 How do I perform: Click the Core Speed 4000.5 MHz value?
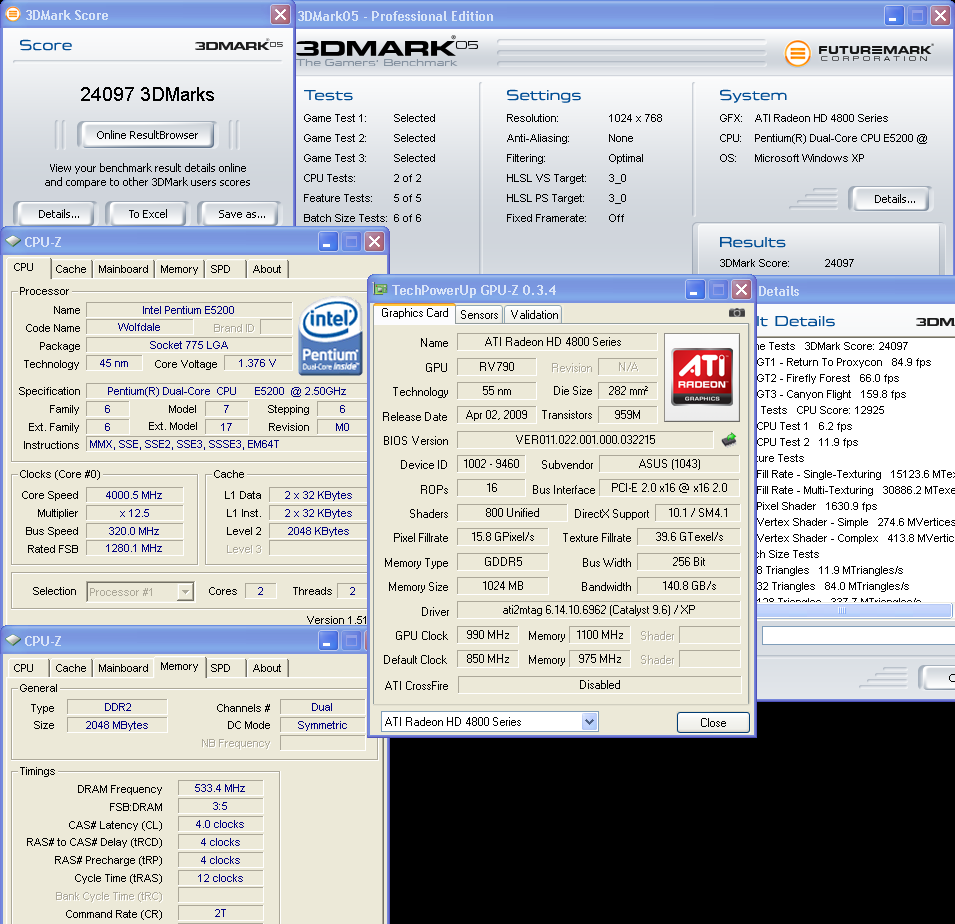[134, 495]
